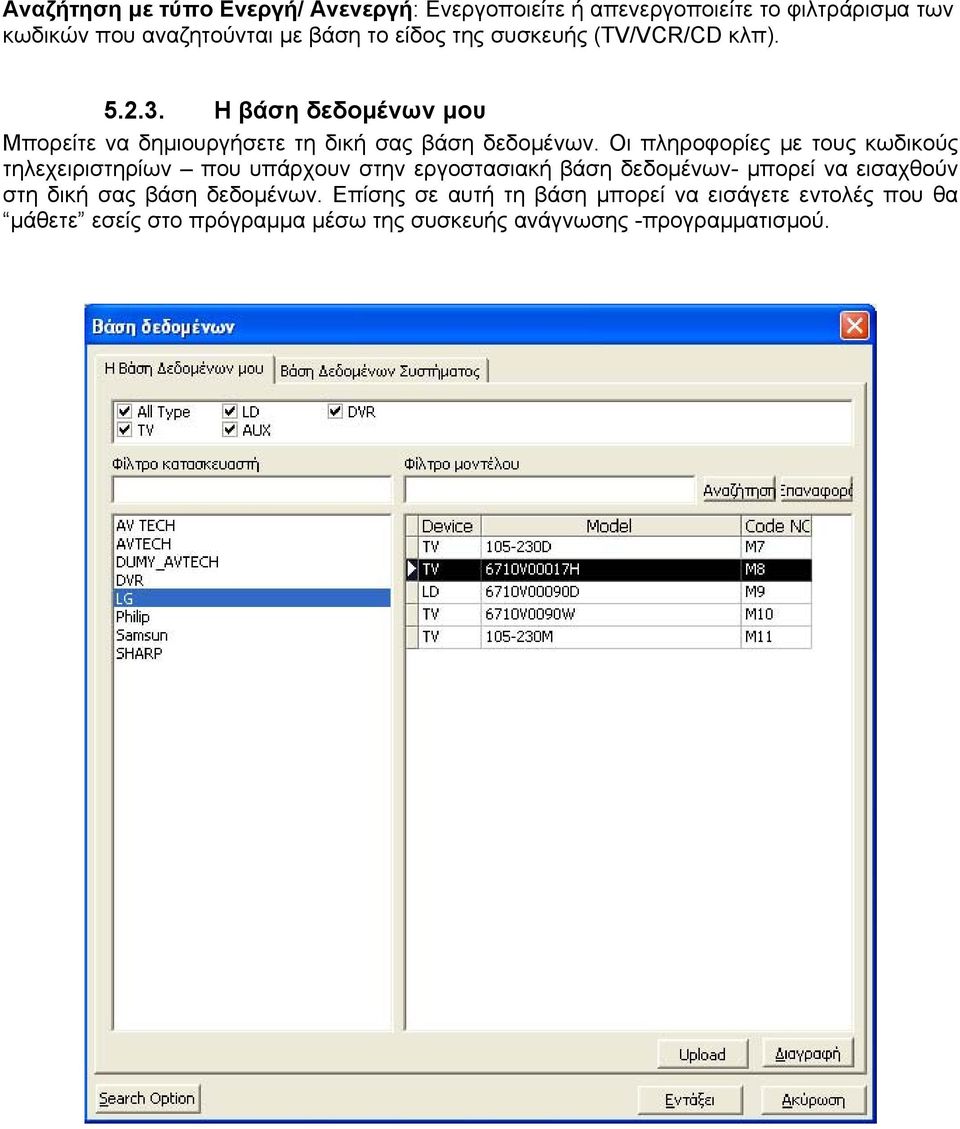This screenshot has width=960, height=1129.
Task: Click code cell M9
Action: coord(776,592)
